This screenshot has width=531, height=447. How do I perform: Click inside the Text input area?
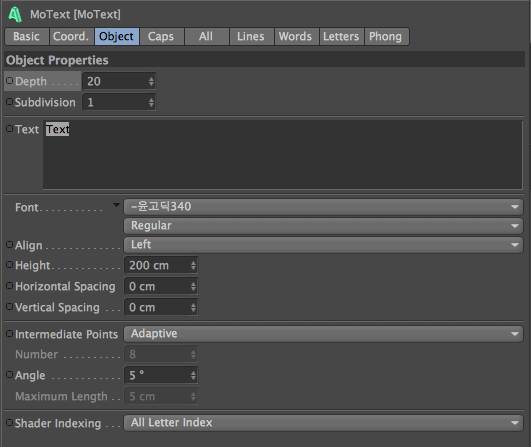click(282, 155)
